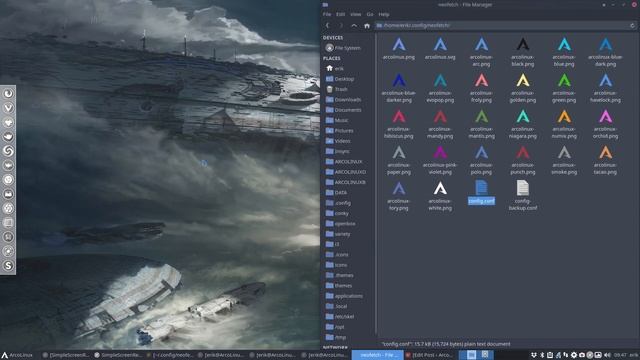Go to parent folder with up arrow

pyautogui.click(x=354, y=25)
